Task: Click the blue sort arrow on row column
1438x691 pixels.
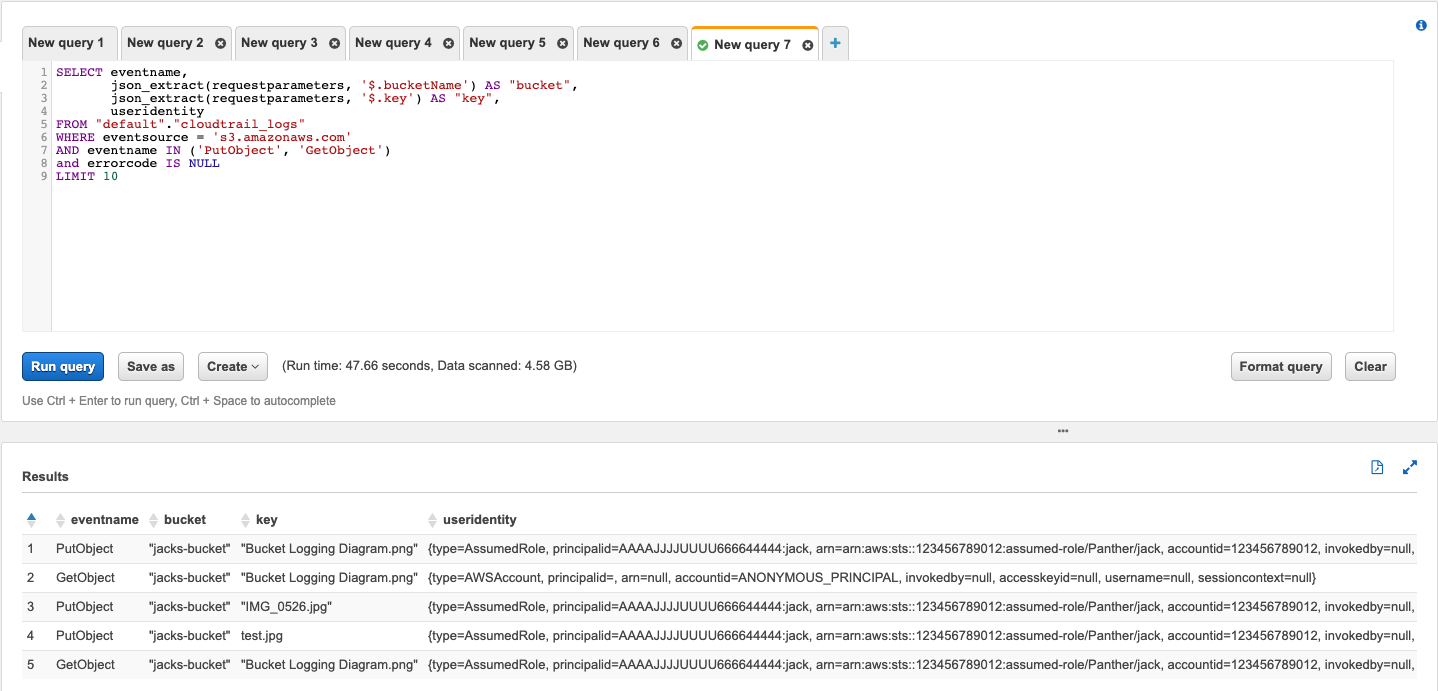Action: (31, 519)
